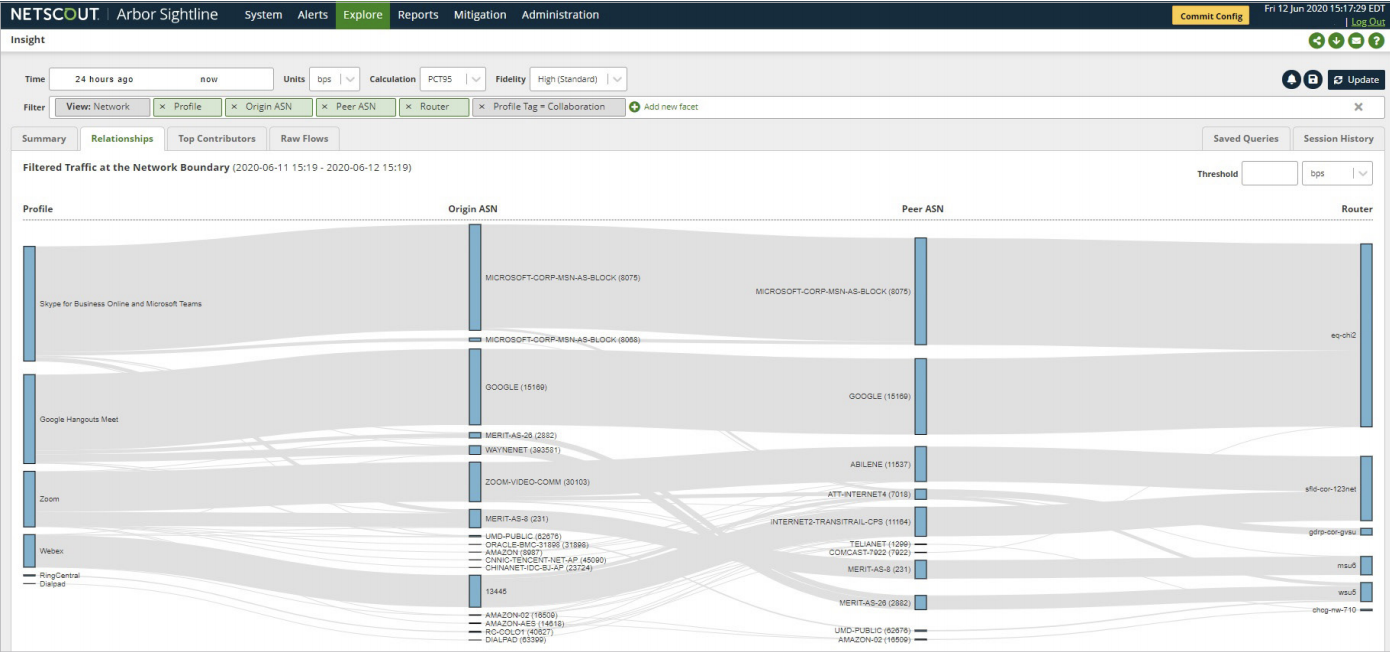Viewport: 1390px width, 652px height.
Task: Remove the Profile Tag = Collaboration facet
Action: pyautogui.click(x=482, y=107)
